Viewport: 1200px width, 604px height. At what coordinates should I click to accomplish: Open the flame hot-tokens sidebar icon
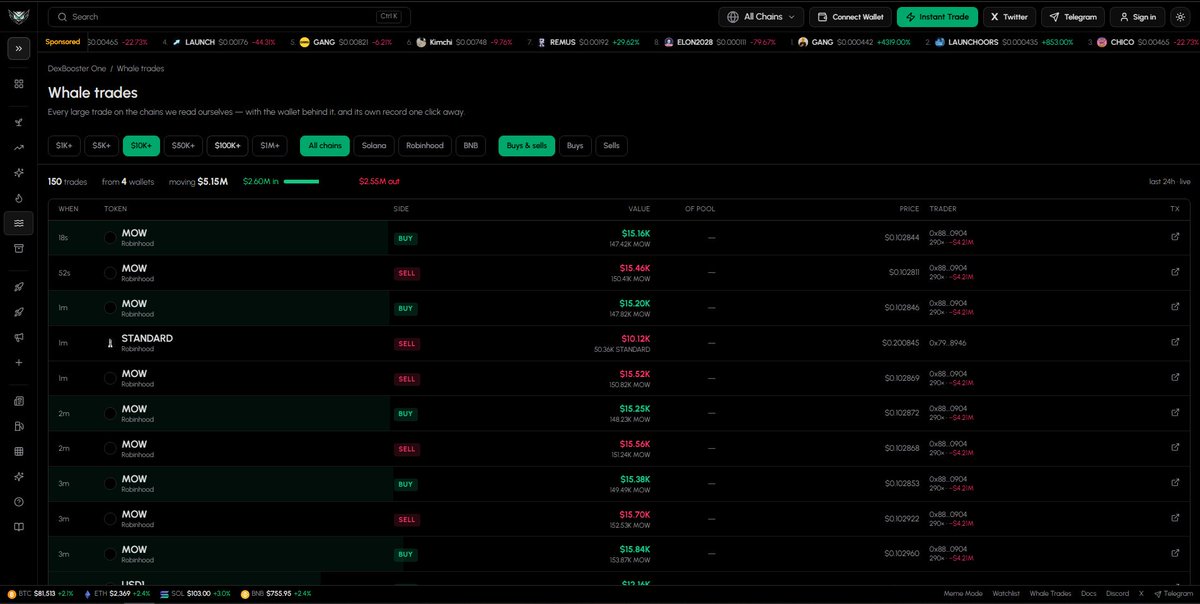point(18,198)
